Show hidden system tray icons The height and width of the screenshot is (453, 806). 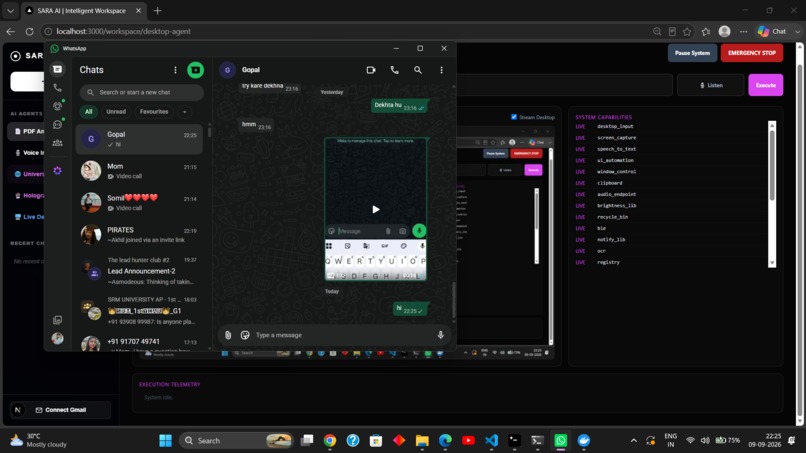[633, 441]
